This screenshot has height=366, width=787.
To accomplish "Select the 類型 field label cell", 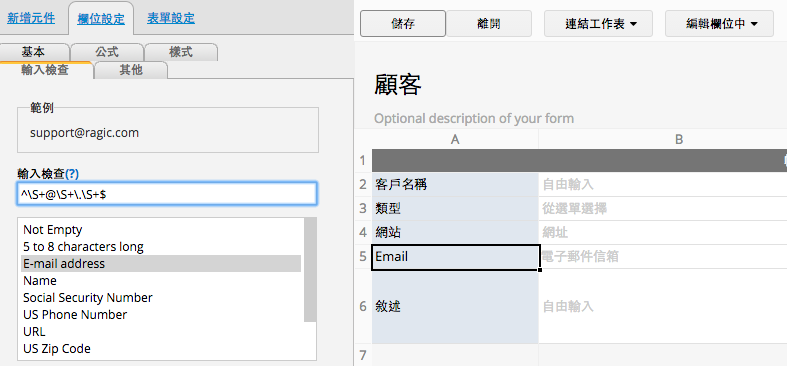I will tap(455, 208).
